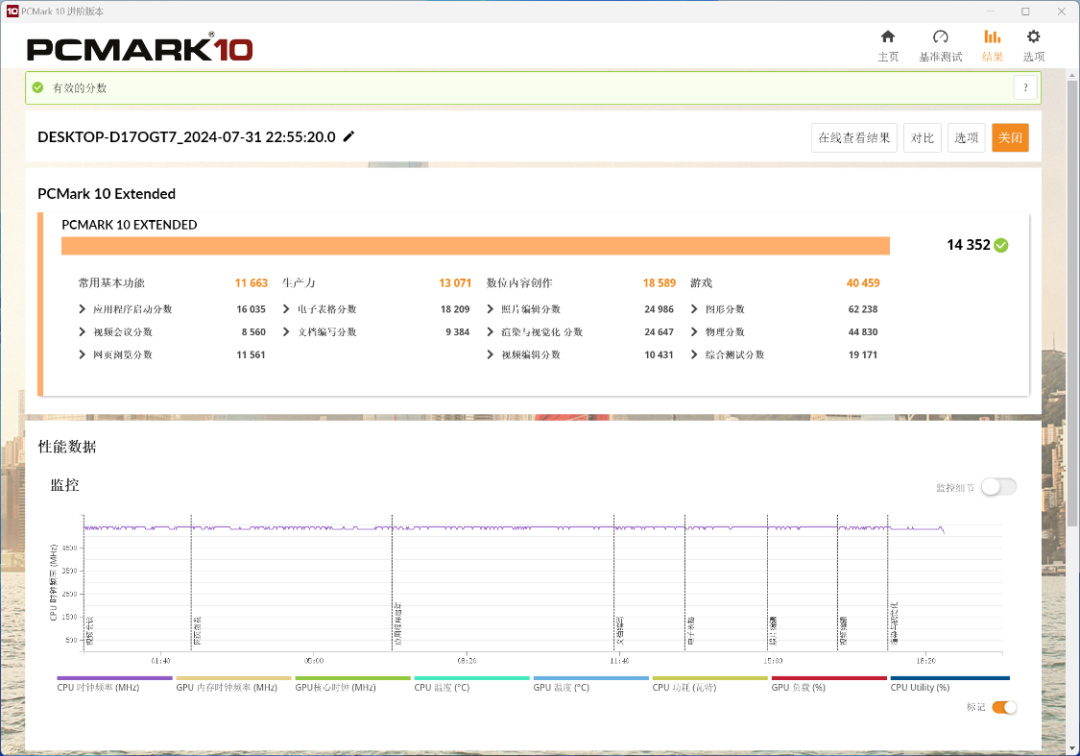The width and height of the screenshot is (1080, 756).
Task: Expand the 视频编辑分数 row
Action: tap(490, 355)
